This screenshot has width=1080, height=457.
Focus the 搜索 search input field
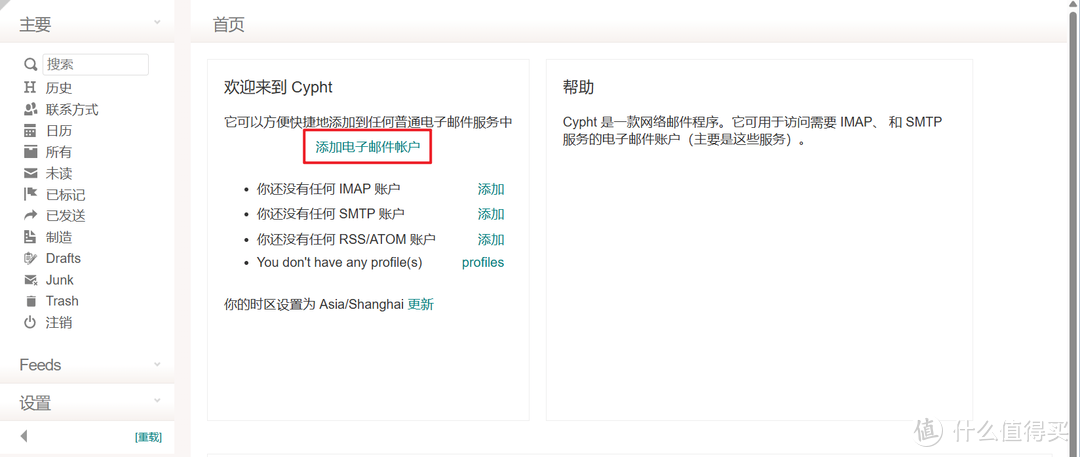(96, 64)
